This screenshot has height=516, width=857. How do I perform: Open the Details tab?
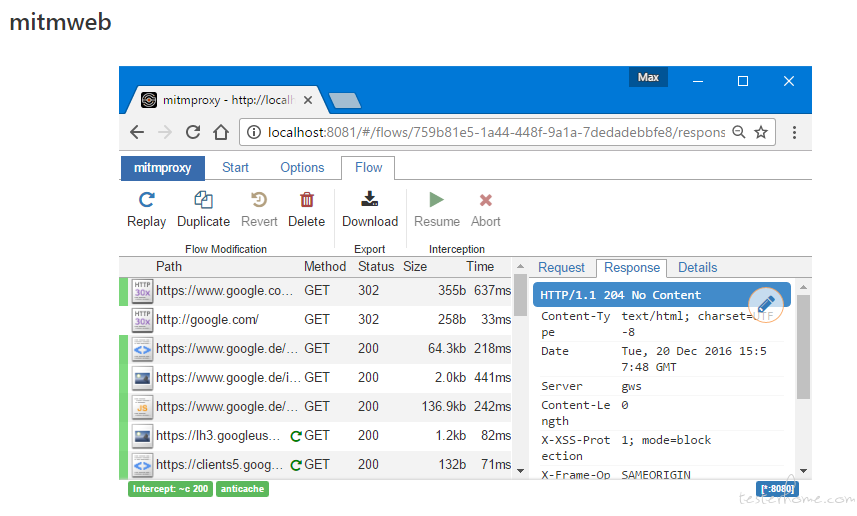pyautogui.click(x=697, y=267)
